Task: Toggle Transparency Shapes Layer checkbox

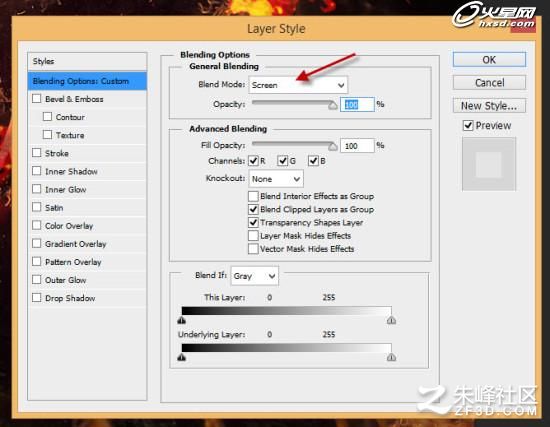Action: pyautogui.click(x=253, y=222)
